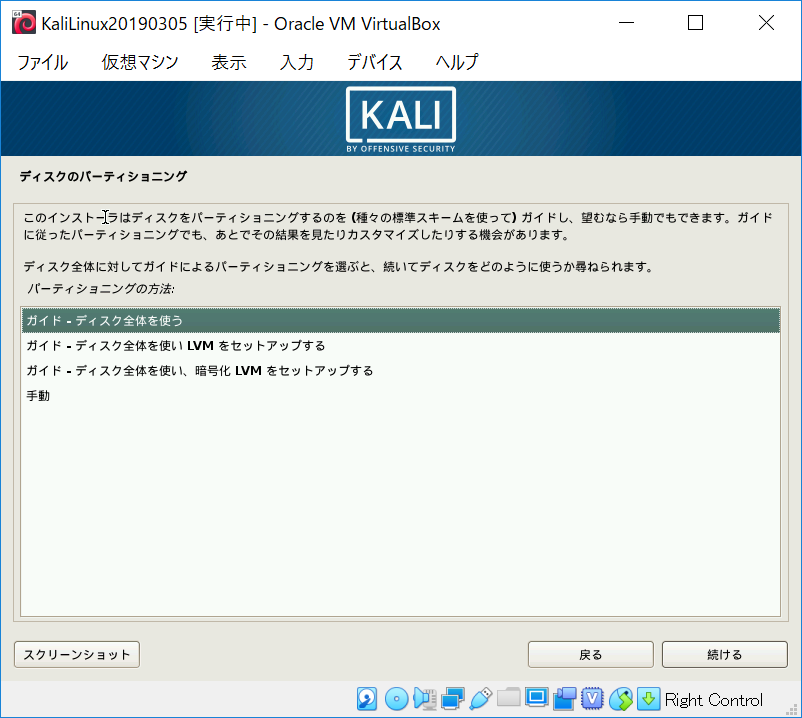This screenshot has width=802, height=718.
Task: Open the 仮想マシン menu
Action: click(140, 62)
